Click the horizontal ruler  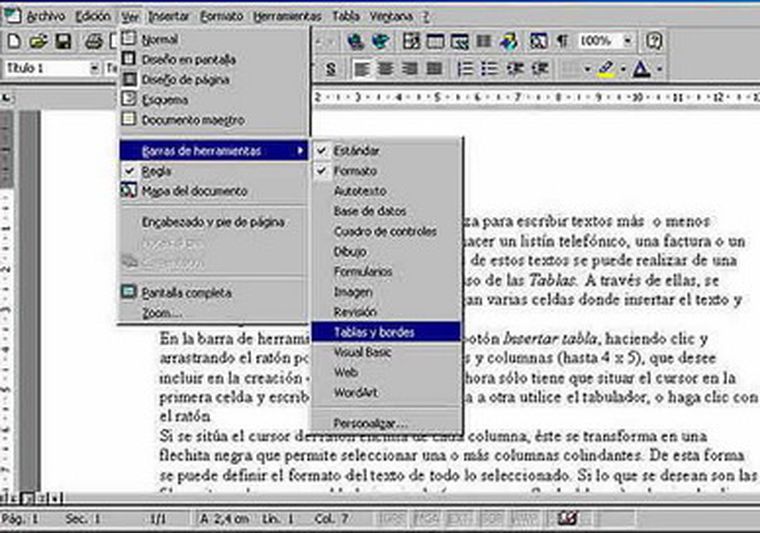536,97
